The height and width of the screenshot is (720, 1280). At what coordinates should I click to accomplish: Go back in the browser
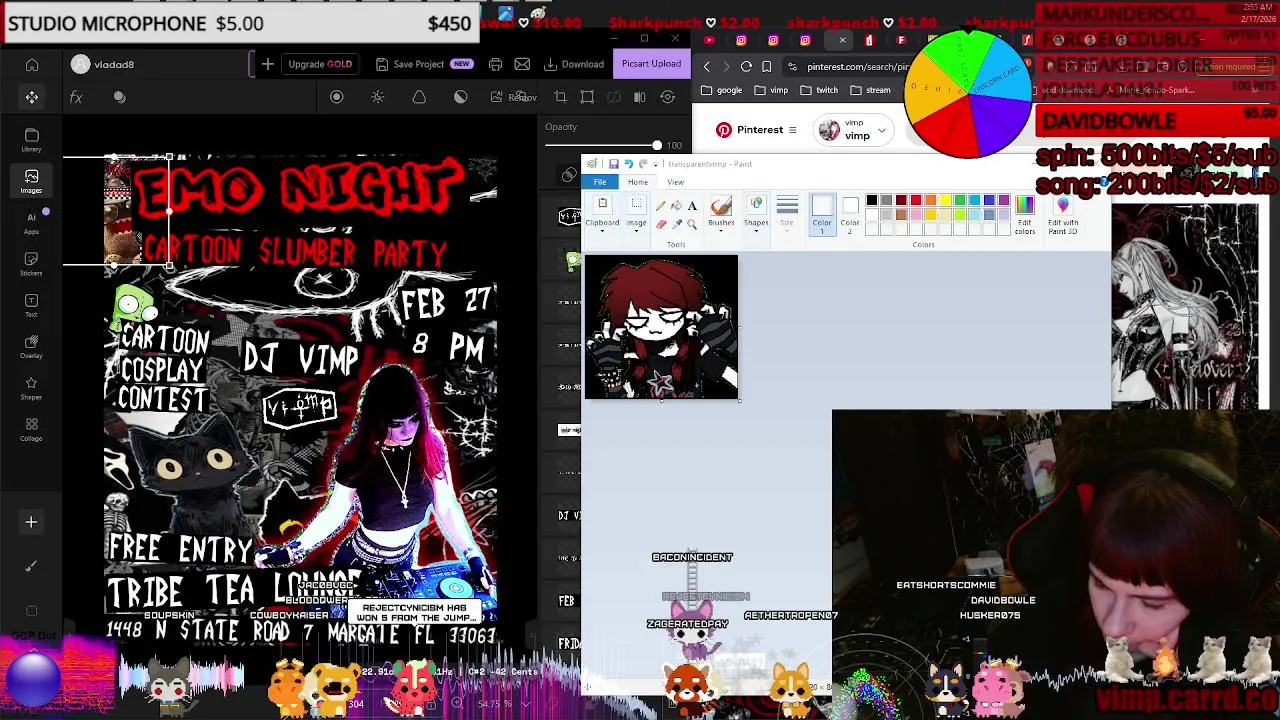pos(707,66)
